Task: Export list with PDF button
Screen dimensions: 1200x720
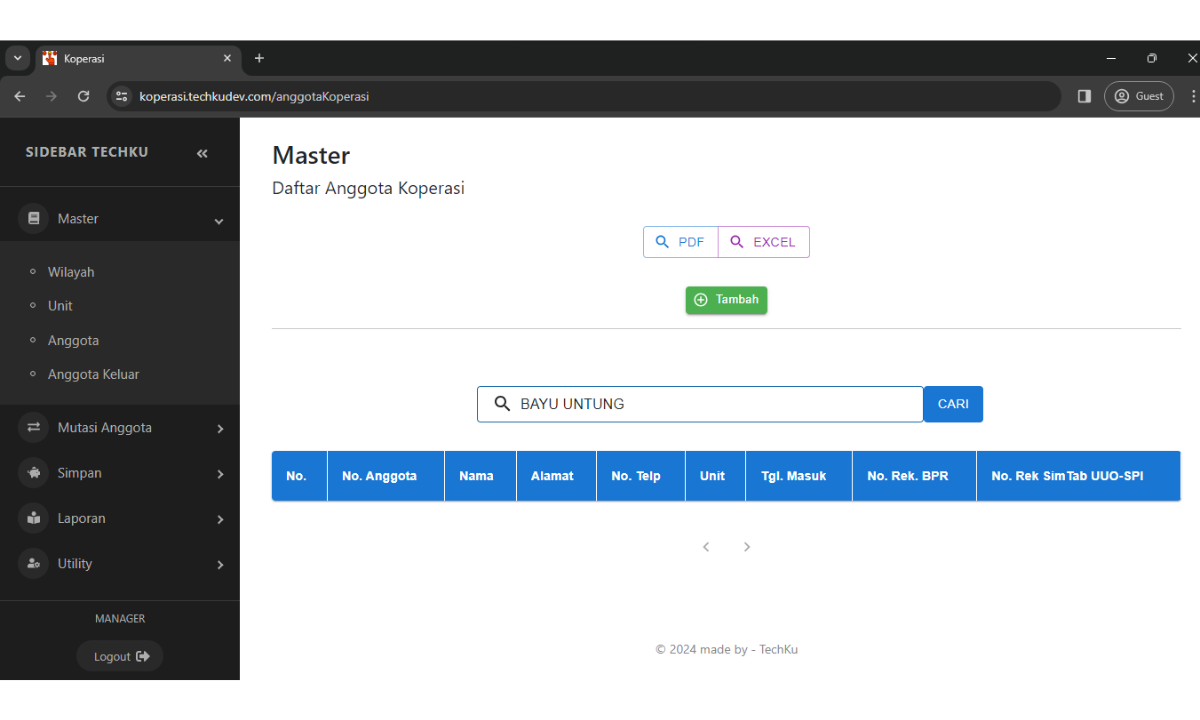Action: (681, 242)
